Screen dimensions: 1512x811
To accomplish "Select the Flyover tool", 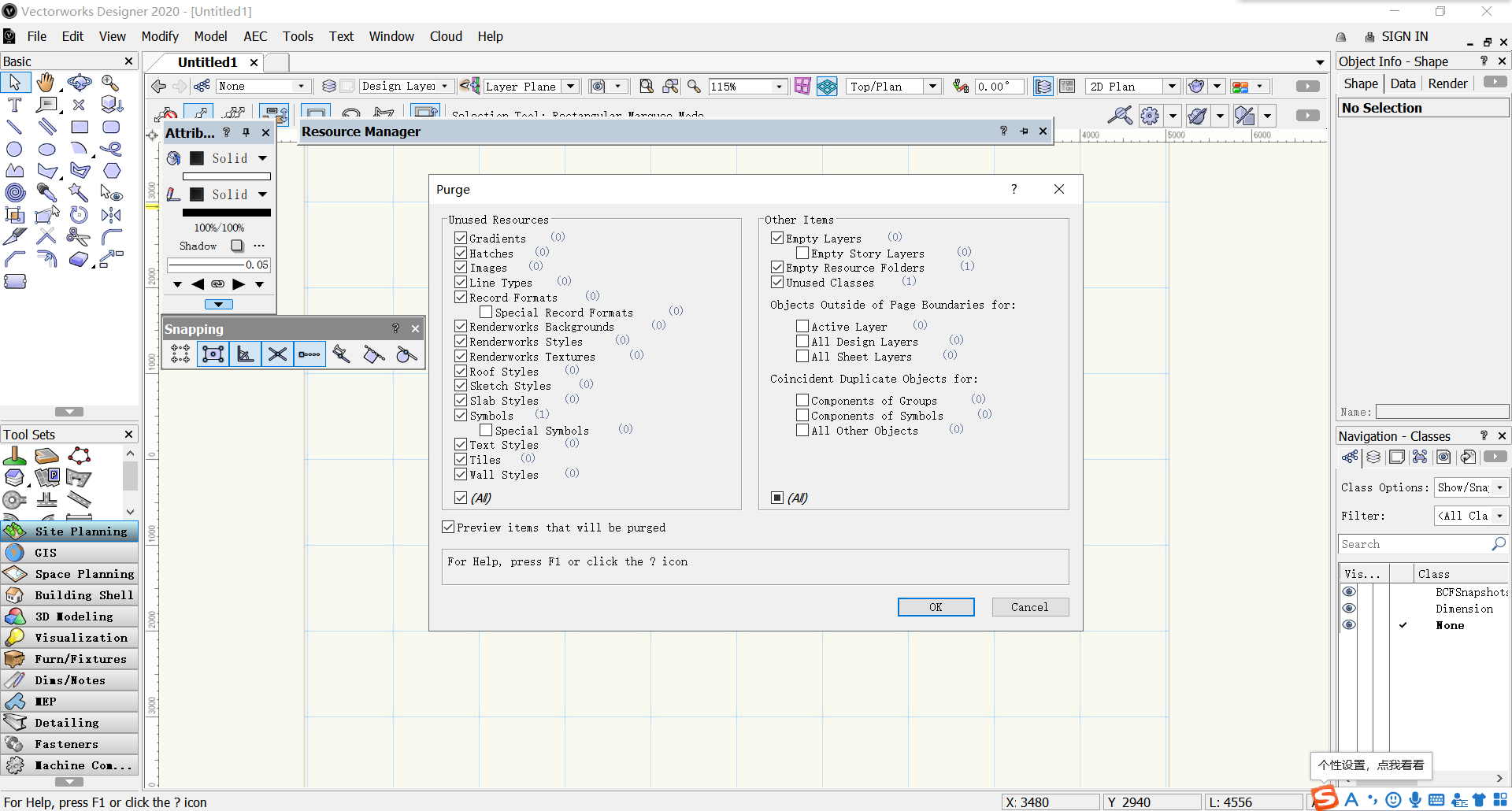I will tap(79, 82).
